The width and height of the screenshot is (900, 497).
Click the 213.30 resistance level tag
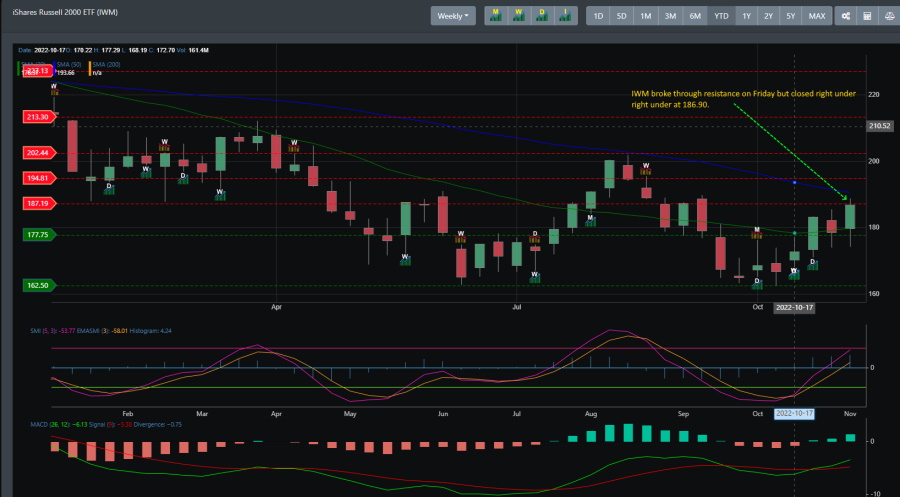coord(39,117)
